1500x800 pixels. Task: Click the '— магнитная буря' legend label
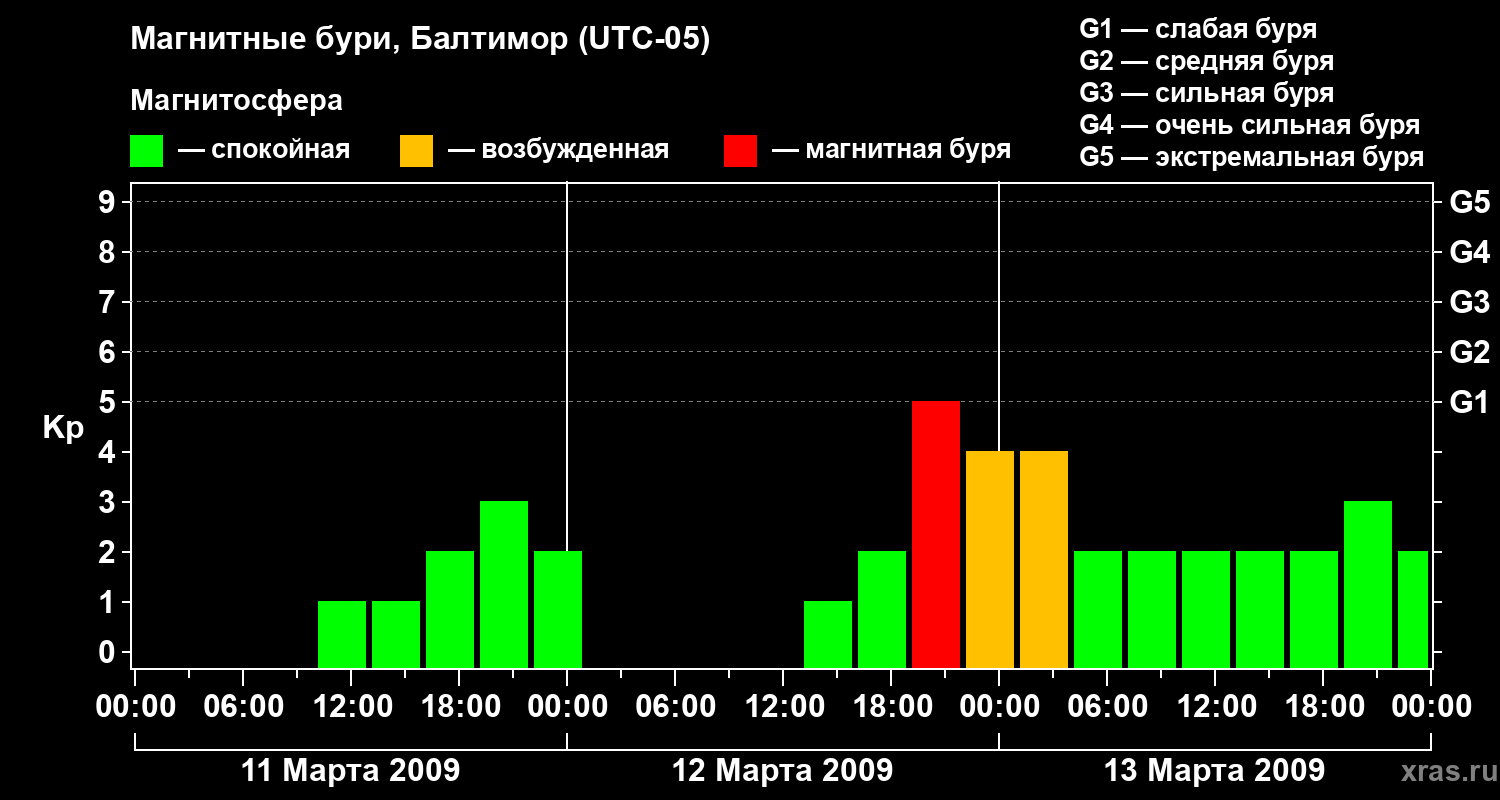(x=891, y=150)
